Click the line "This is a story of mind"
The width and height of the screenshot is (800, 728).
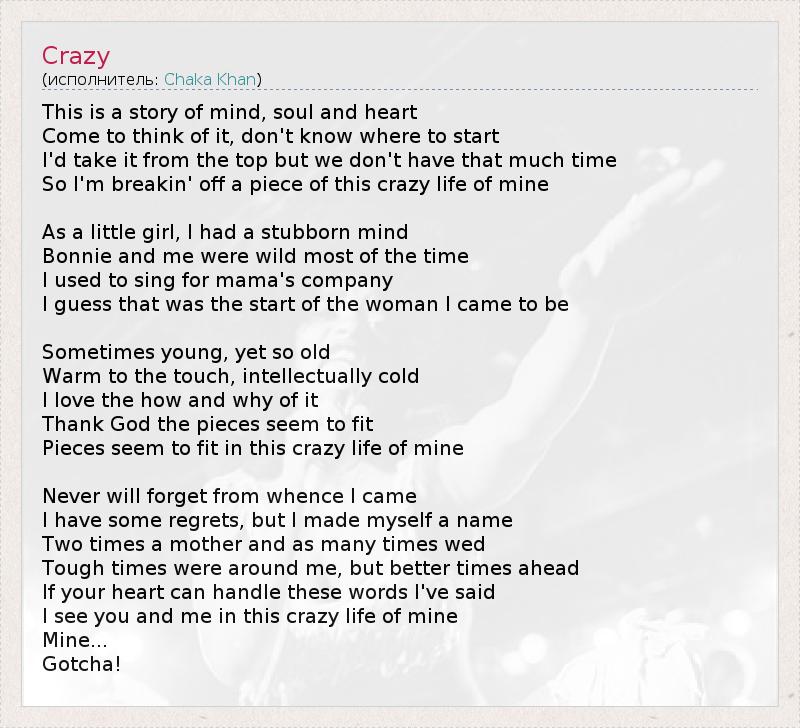229,112
